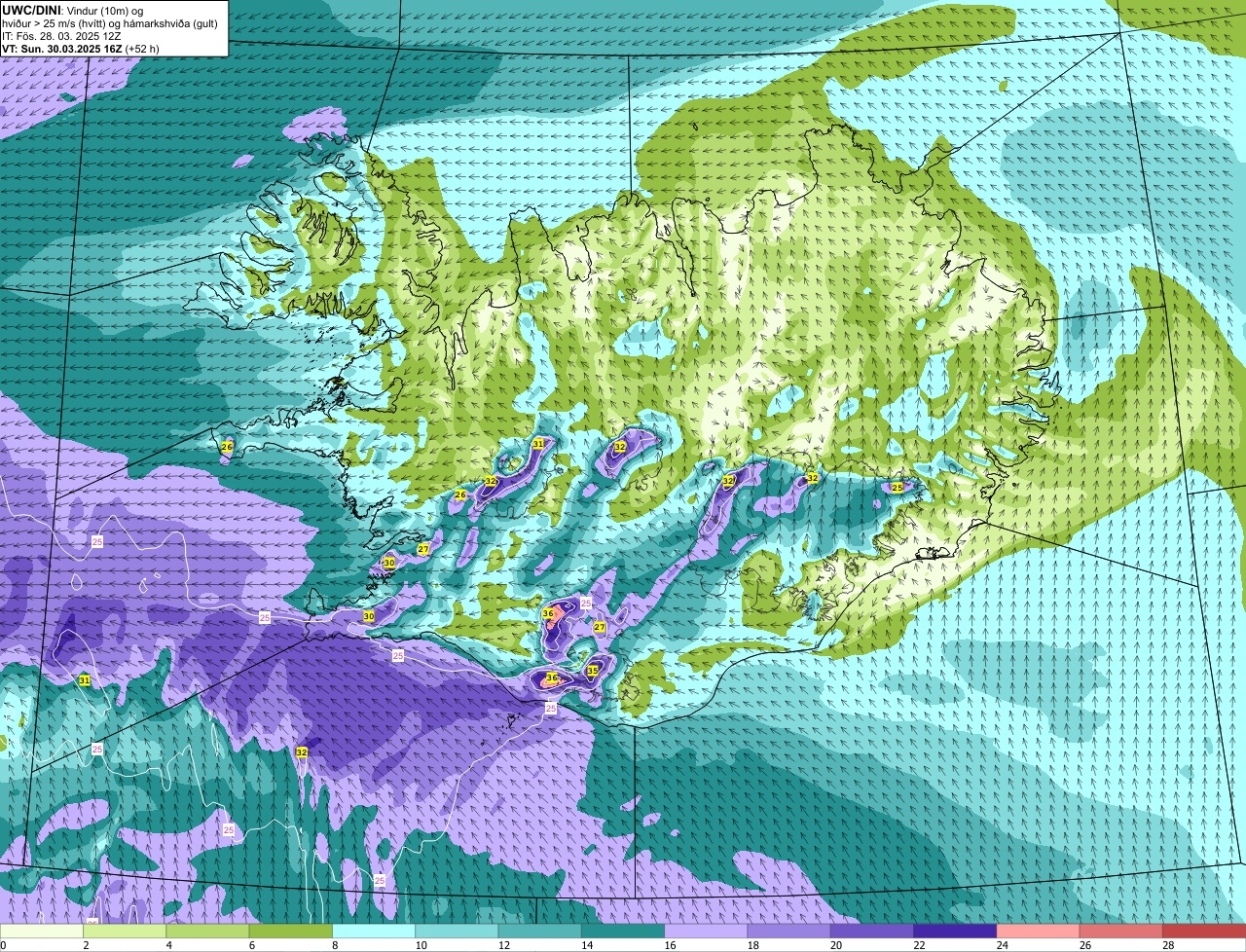This screenshot has height=952, width=1246.
Task: Click the legend tick label "22"
Action: click(x=918, y=945)
